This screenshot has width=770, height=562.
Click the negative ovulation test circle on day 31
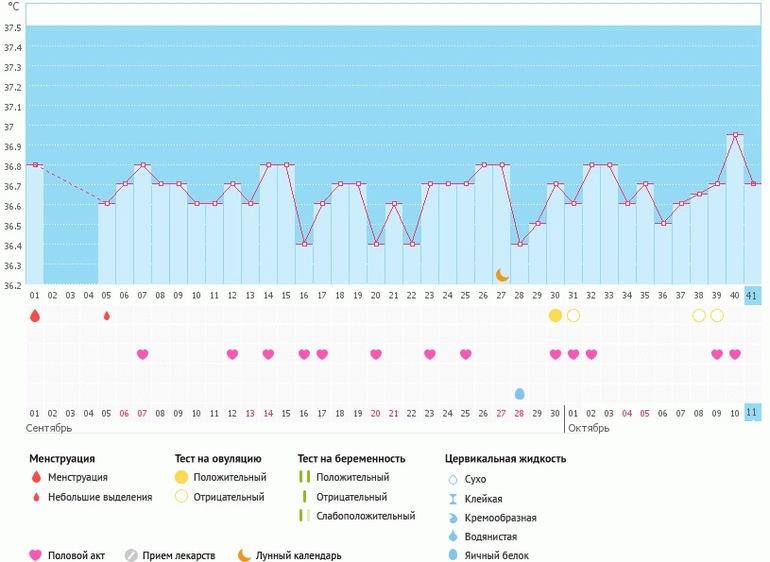(x=573, y=315)
